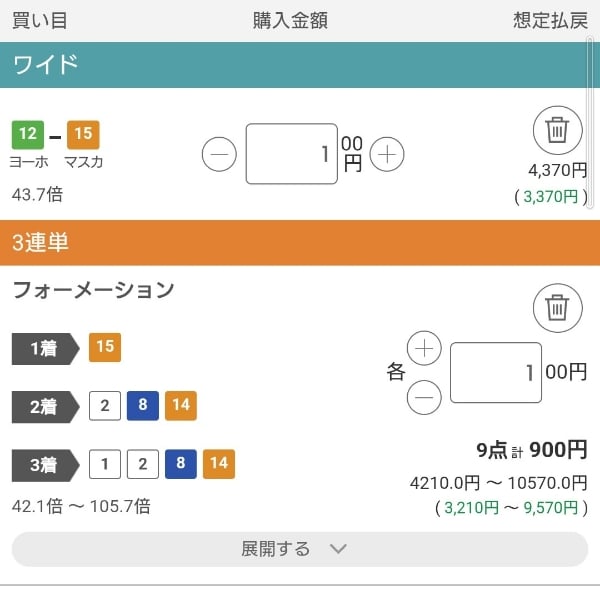
Task: Select horse 14 in the 3着 row
Action: pyautogui.click(x=219, y=463)
